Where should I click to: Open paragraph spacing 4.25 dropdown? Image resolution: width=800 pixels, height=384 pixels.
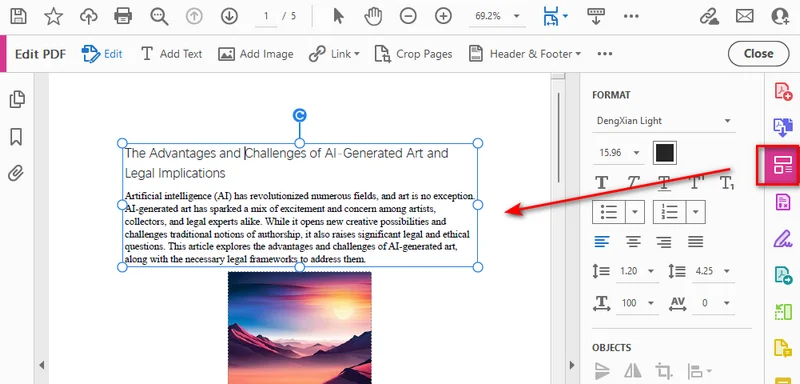point(713,271)
